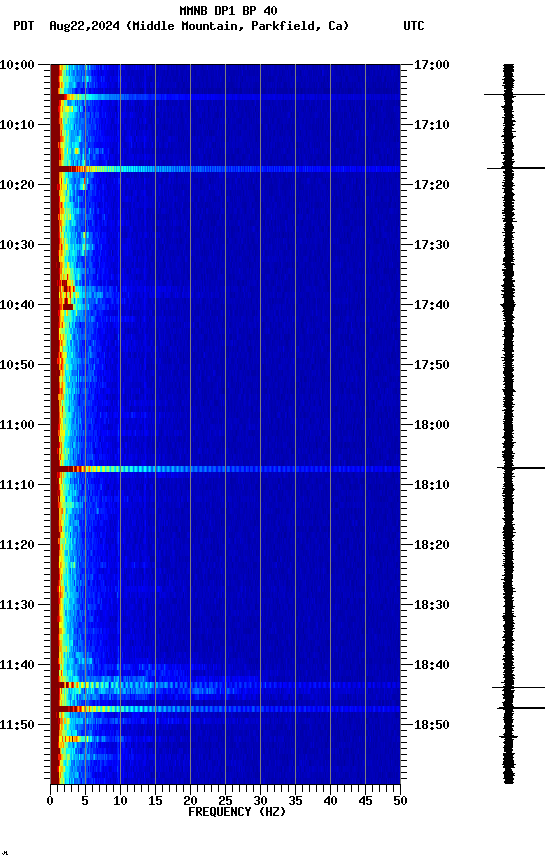This screenshot has width=552, height=864.
Task: Click the 17:00 UTC time label
Action: 432,65
